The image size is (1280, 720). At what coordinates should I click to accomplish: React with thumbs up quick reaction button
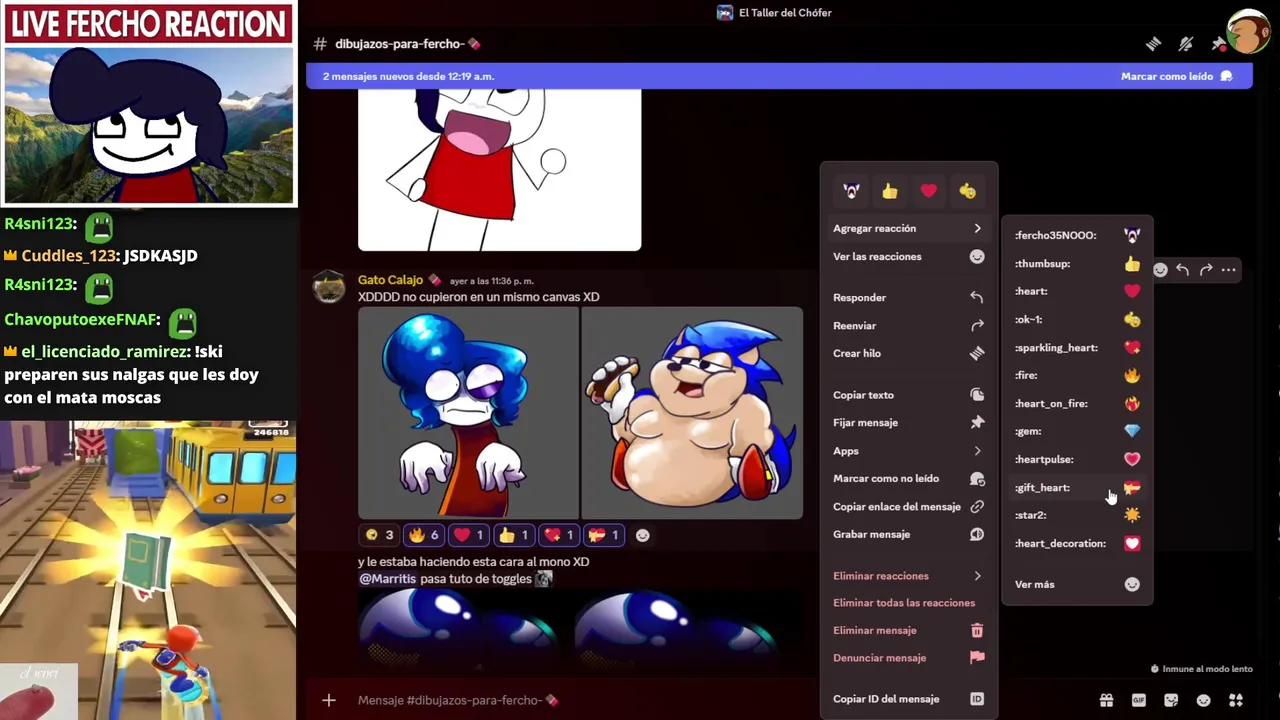pyautogui.click(x=890, y=191)
